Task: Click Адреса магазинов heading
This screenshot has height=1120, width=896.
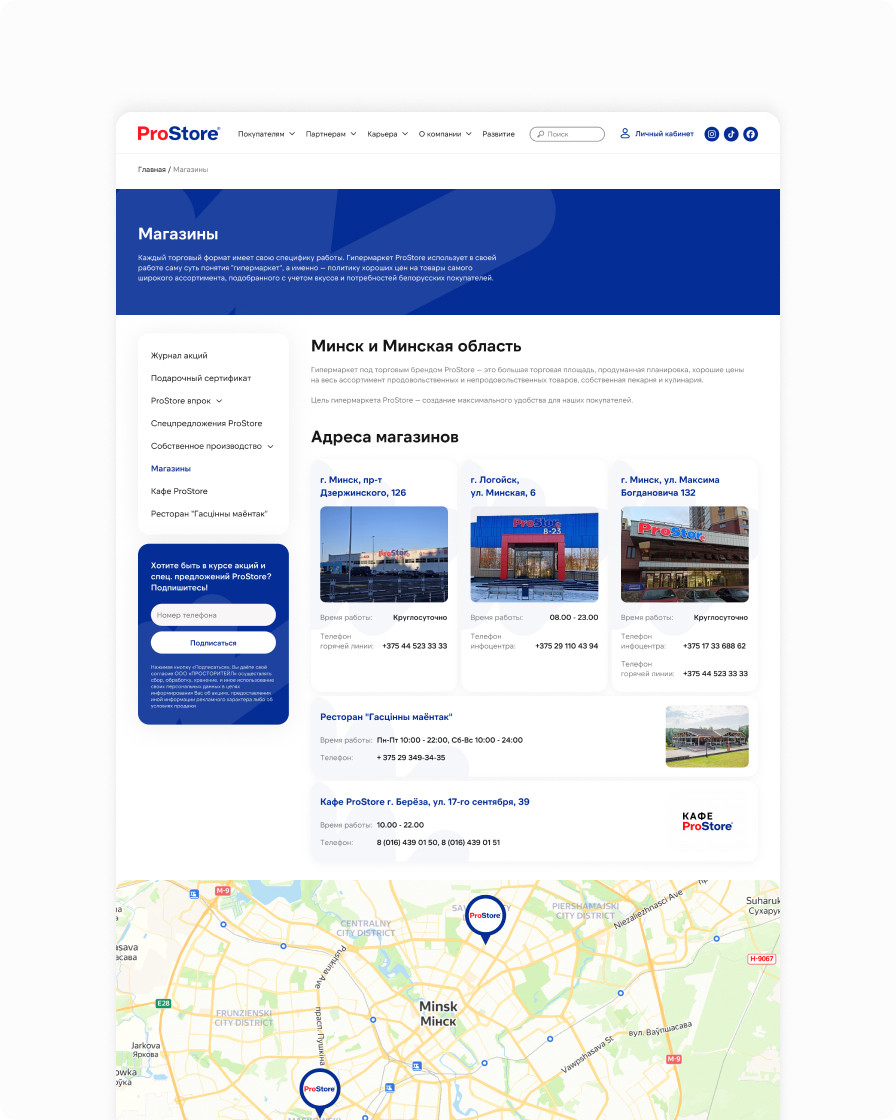Action: (384, 437)
